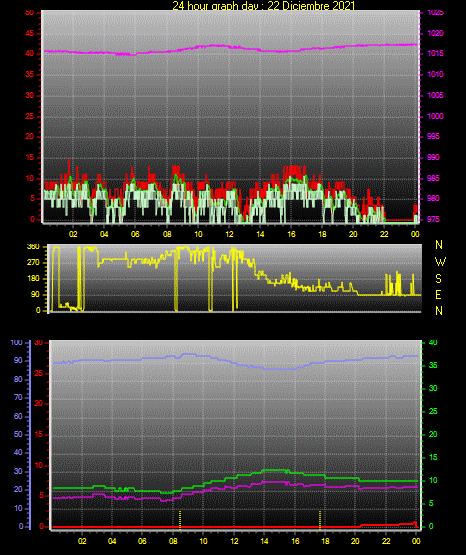Click the yellow dotted sunset marker
The image size is (466, 555).
(320, 520)
